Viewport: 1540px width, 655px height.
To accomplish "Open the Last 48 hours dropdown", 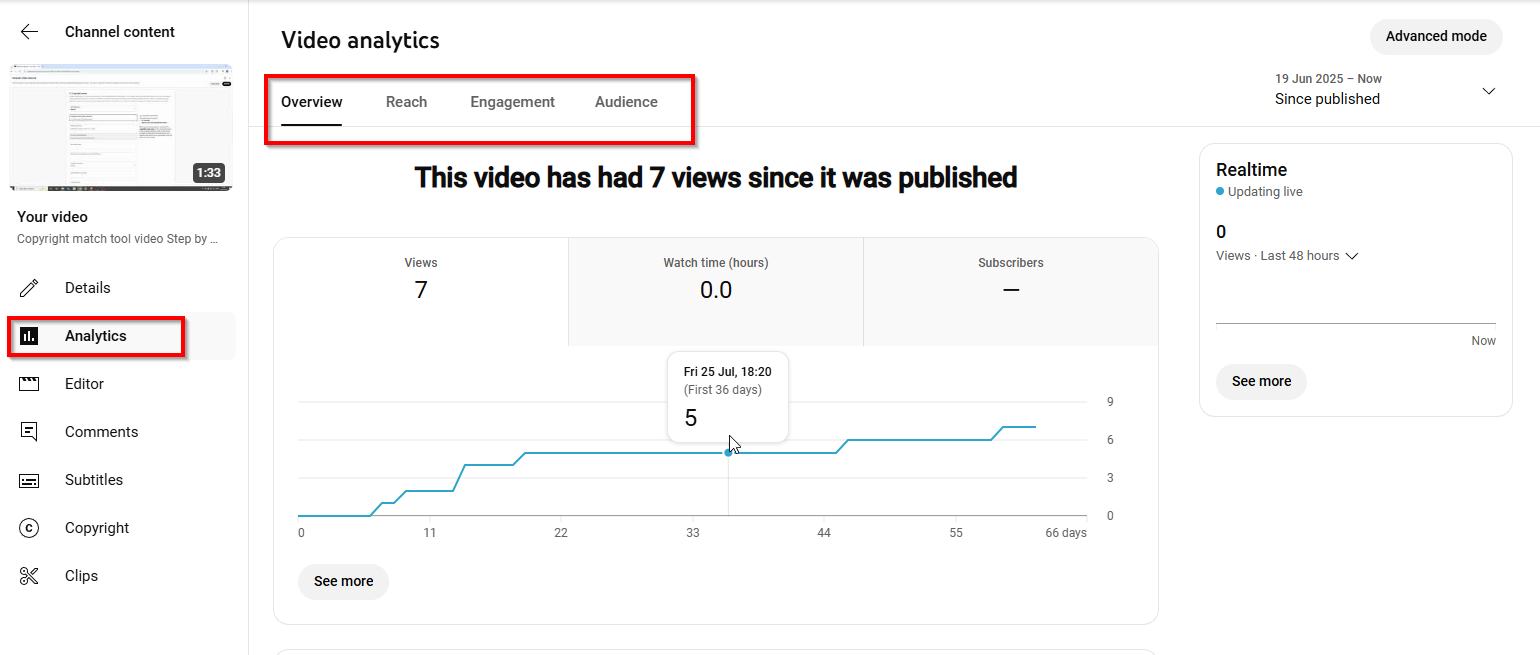I will [1352, 255].
